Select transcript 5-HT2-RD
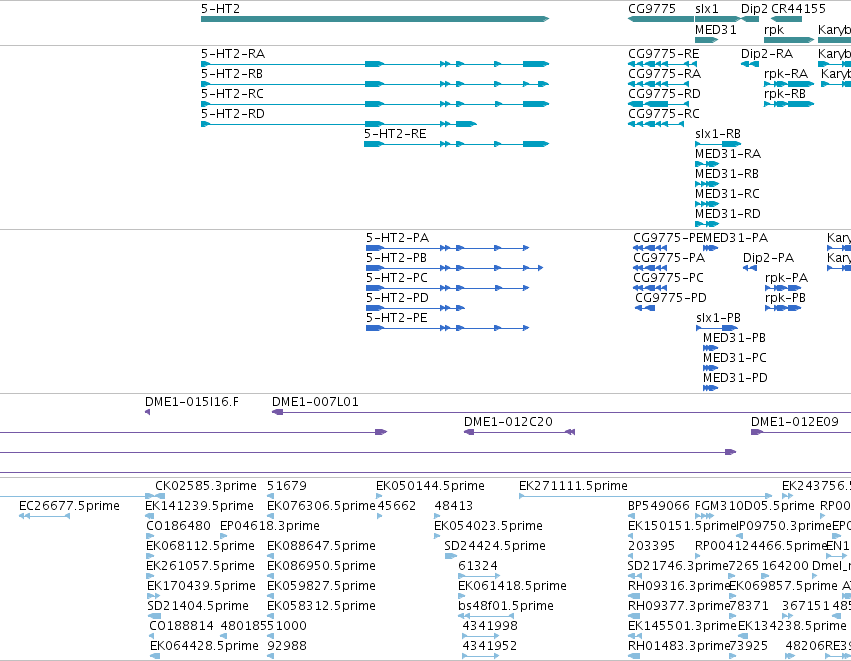The height and width of the screenshot is (661, 851). tap(339, 124)
